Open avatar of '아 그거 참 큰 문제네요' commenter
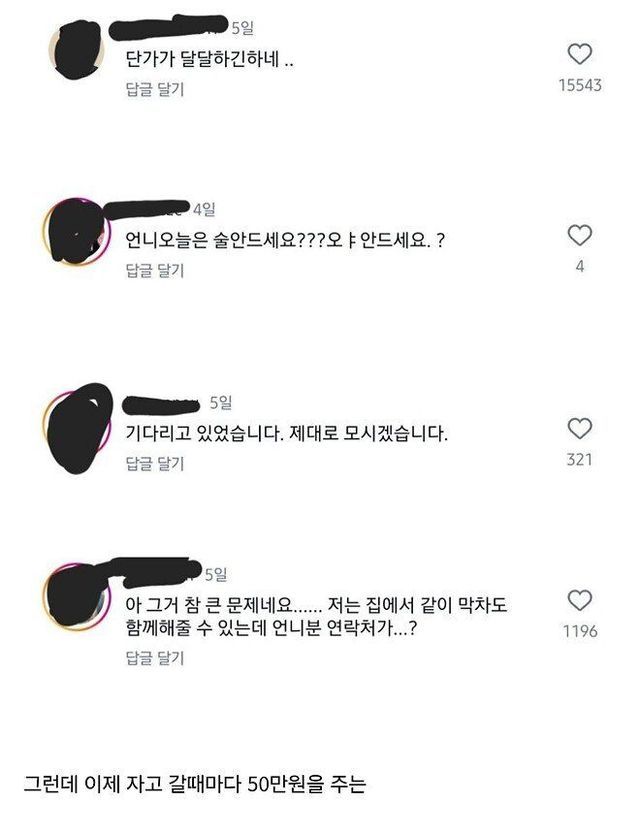This screenshot has height=834, width=640. point(77,596)
